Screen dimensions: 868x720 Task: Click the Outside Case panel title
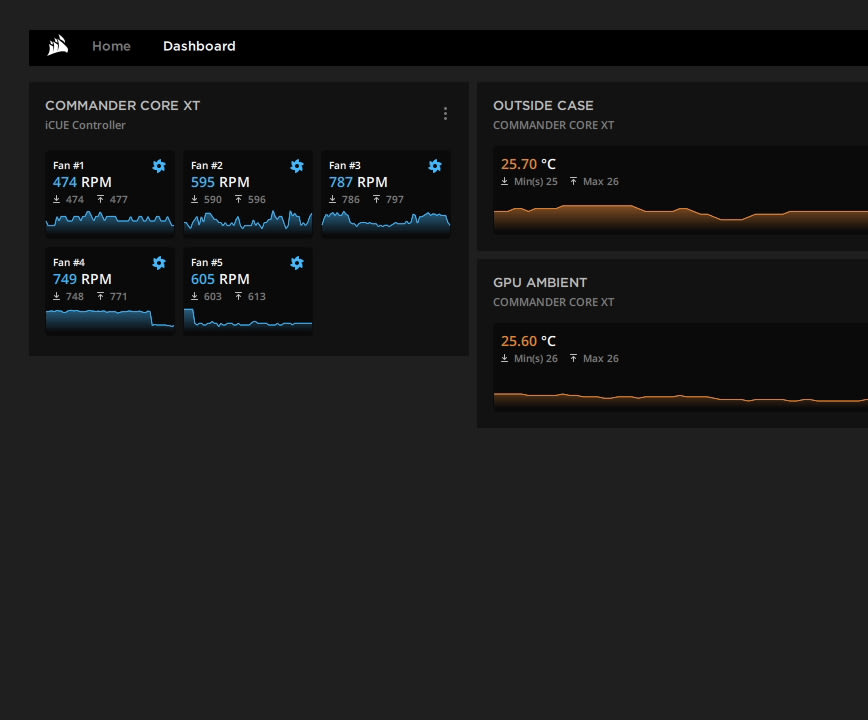[543, 105]
